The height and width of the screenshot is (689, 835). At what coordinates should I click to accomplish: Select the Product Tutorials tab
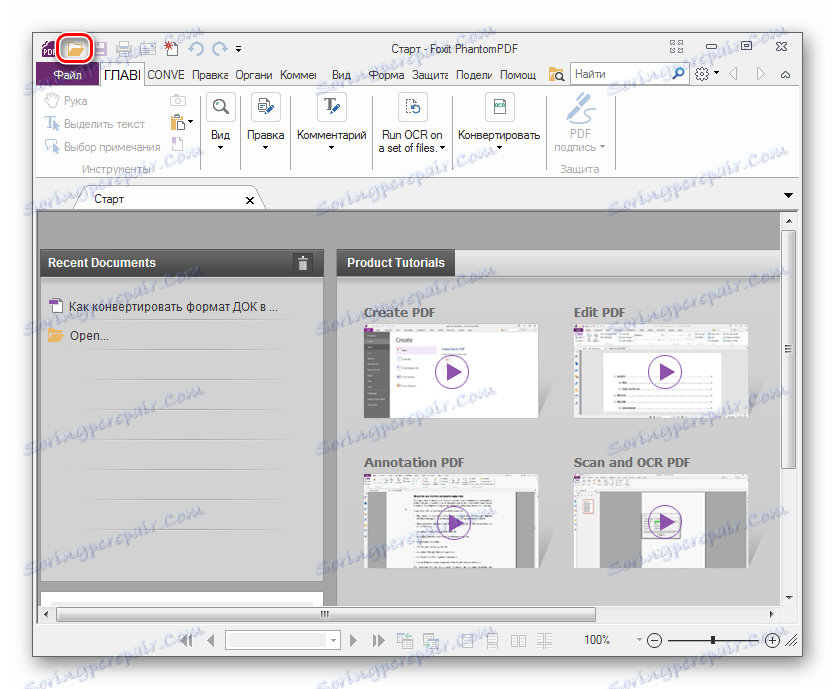396,263
